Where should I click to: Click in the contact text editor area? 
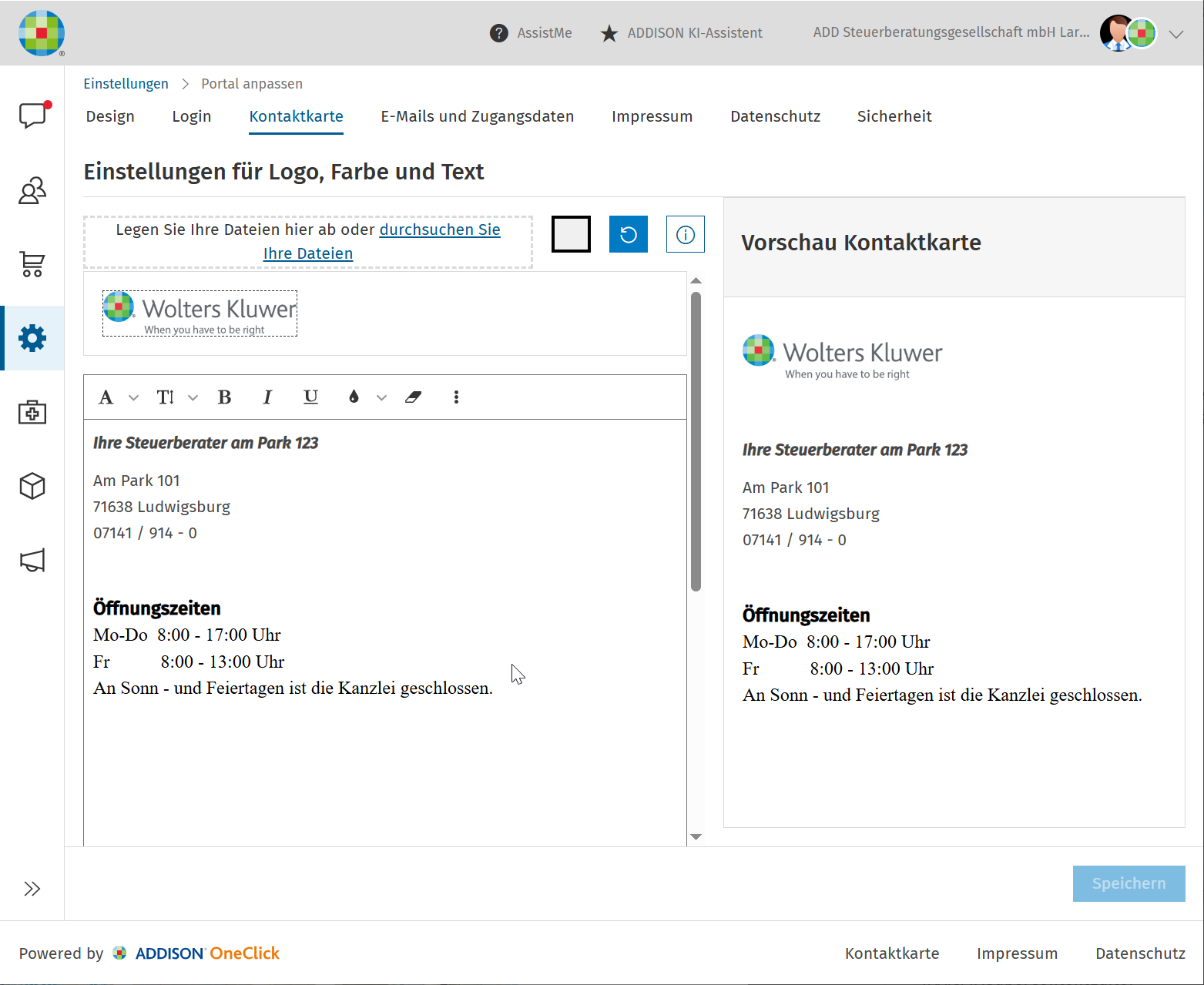tap(385, 632)
